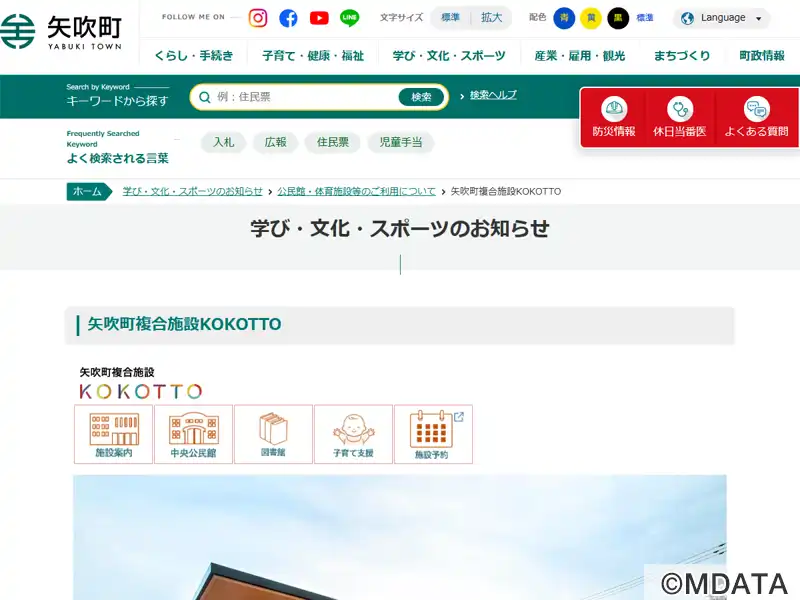Select the 入札 keyword tag
Screen dimensions: 800x600
tap(223, 142)
